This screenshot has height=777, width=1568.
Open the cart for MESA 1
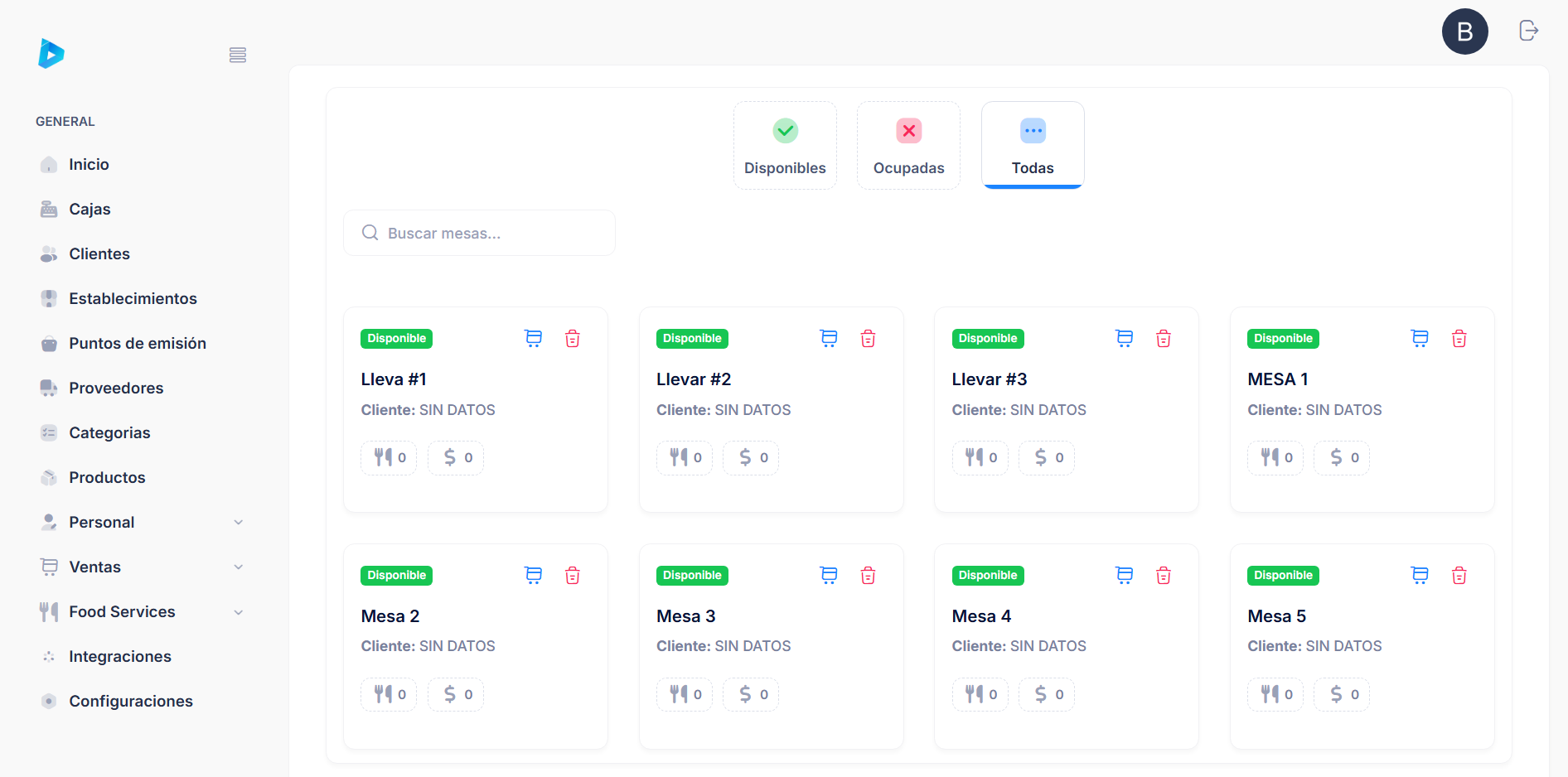click(1420, 338)
